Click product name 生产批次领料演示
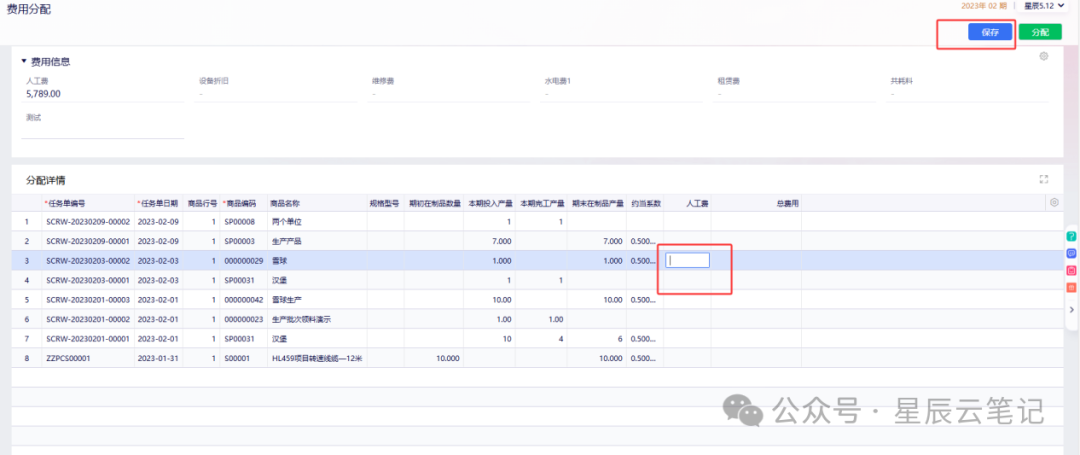The height and width of the screenshot is (455, 1080). [302, 319]
